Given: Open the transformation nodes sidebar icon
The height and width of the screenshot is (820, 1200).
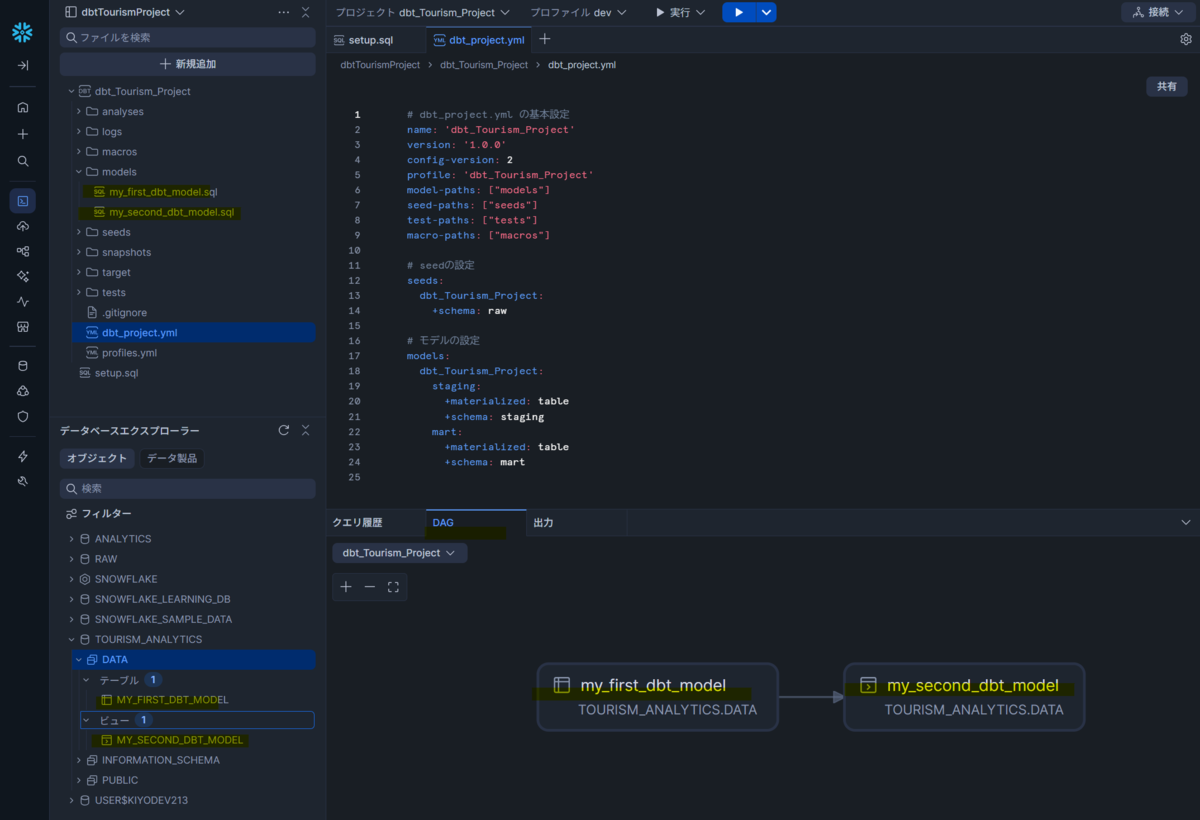Looking at the screenshot, I should 23,251.
